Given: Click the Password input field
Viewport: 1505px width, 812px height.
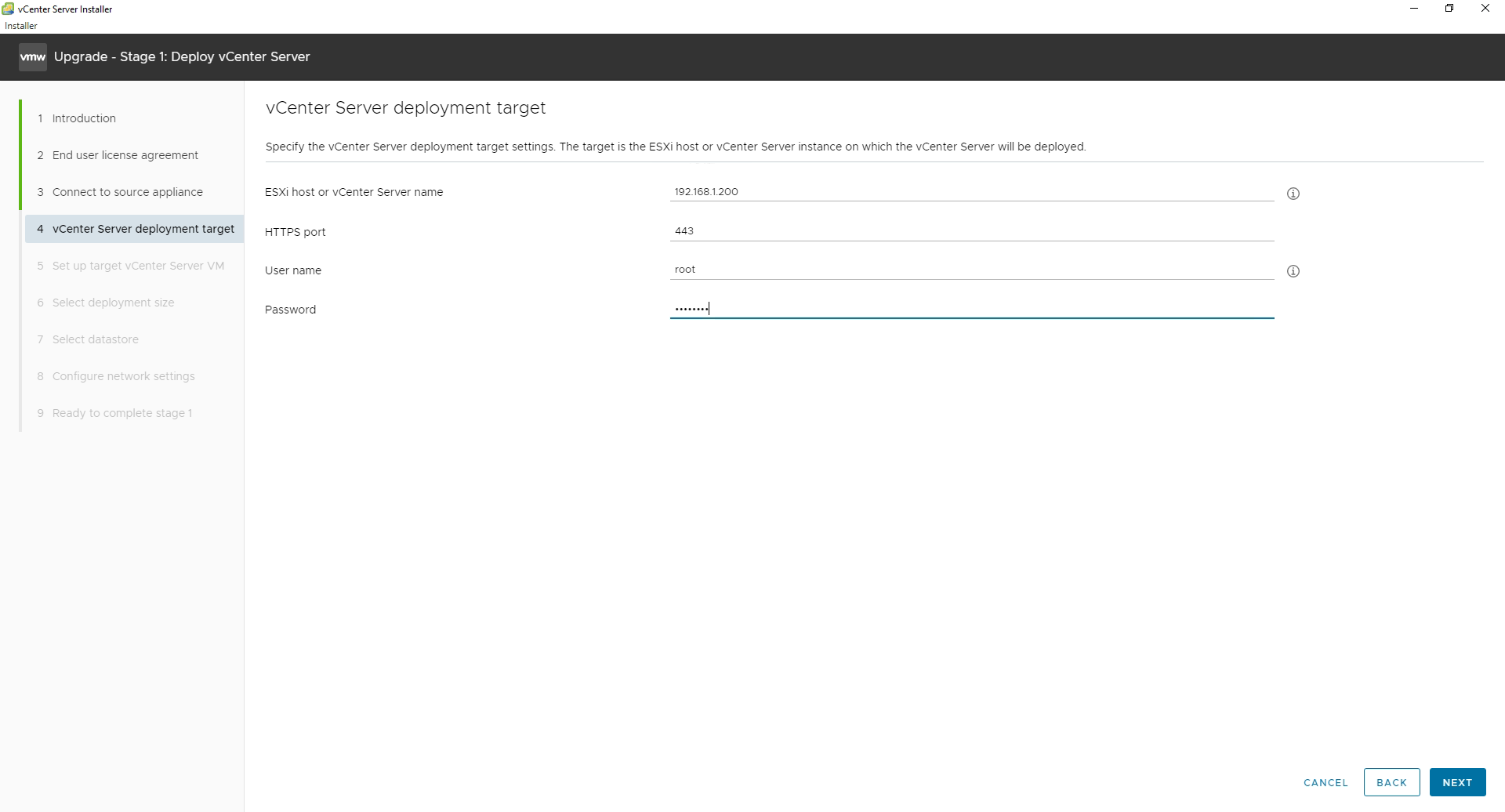Looking at the screenshot, I should pos(972,309).
